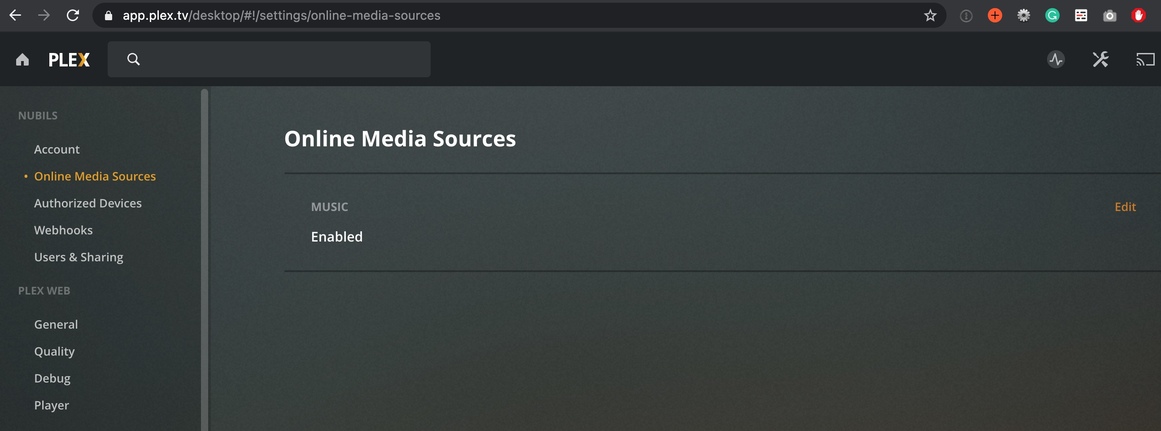Edit the Music source setting
Screen dimensions: 1161x431
[x=1125, y=207]
